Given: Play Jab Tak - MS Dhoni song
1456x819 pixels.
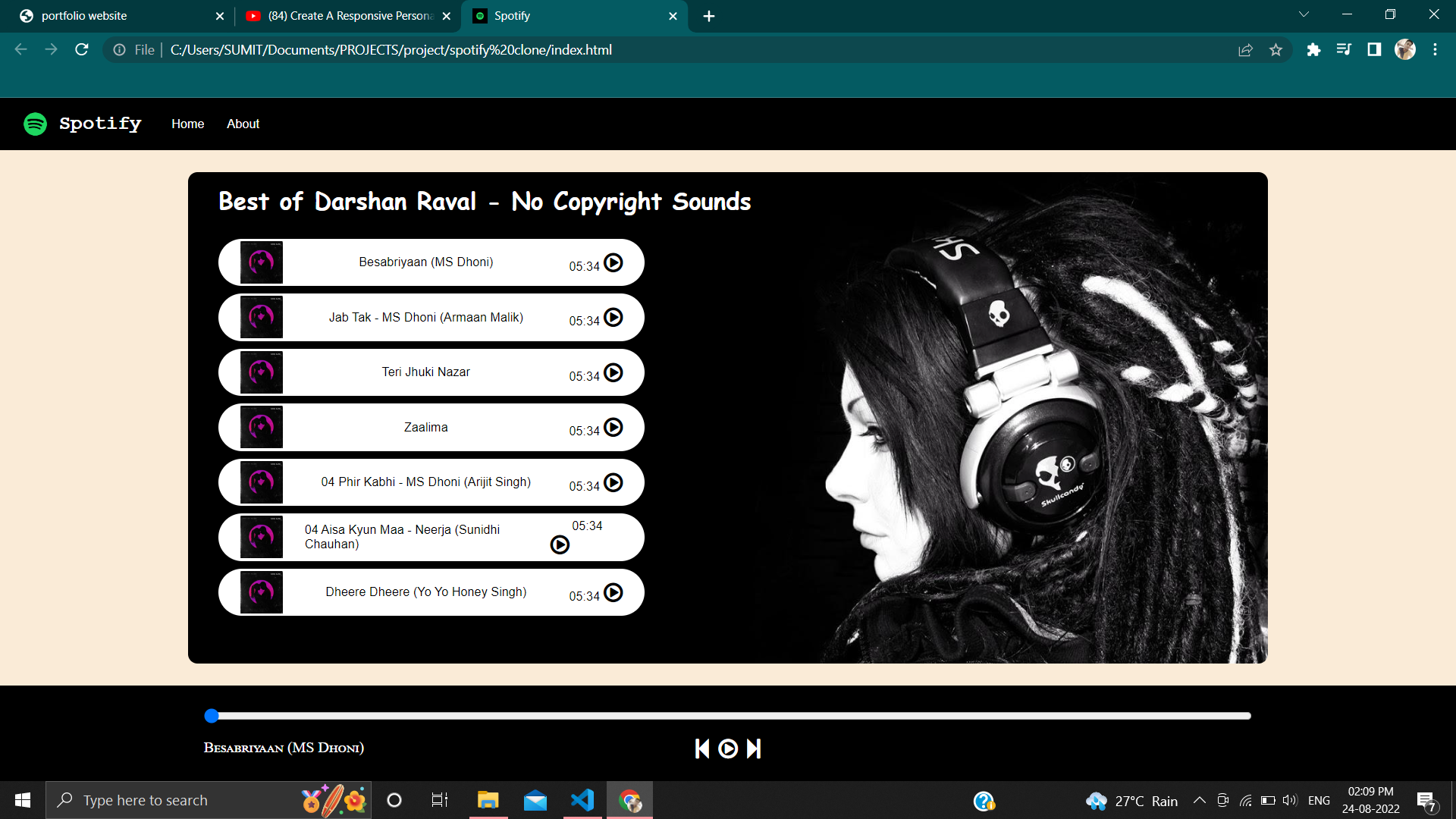Looking at the screenshot, I should 613,317.
